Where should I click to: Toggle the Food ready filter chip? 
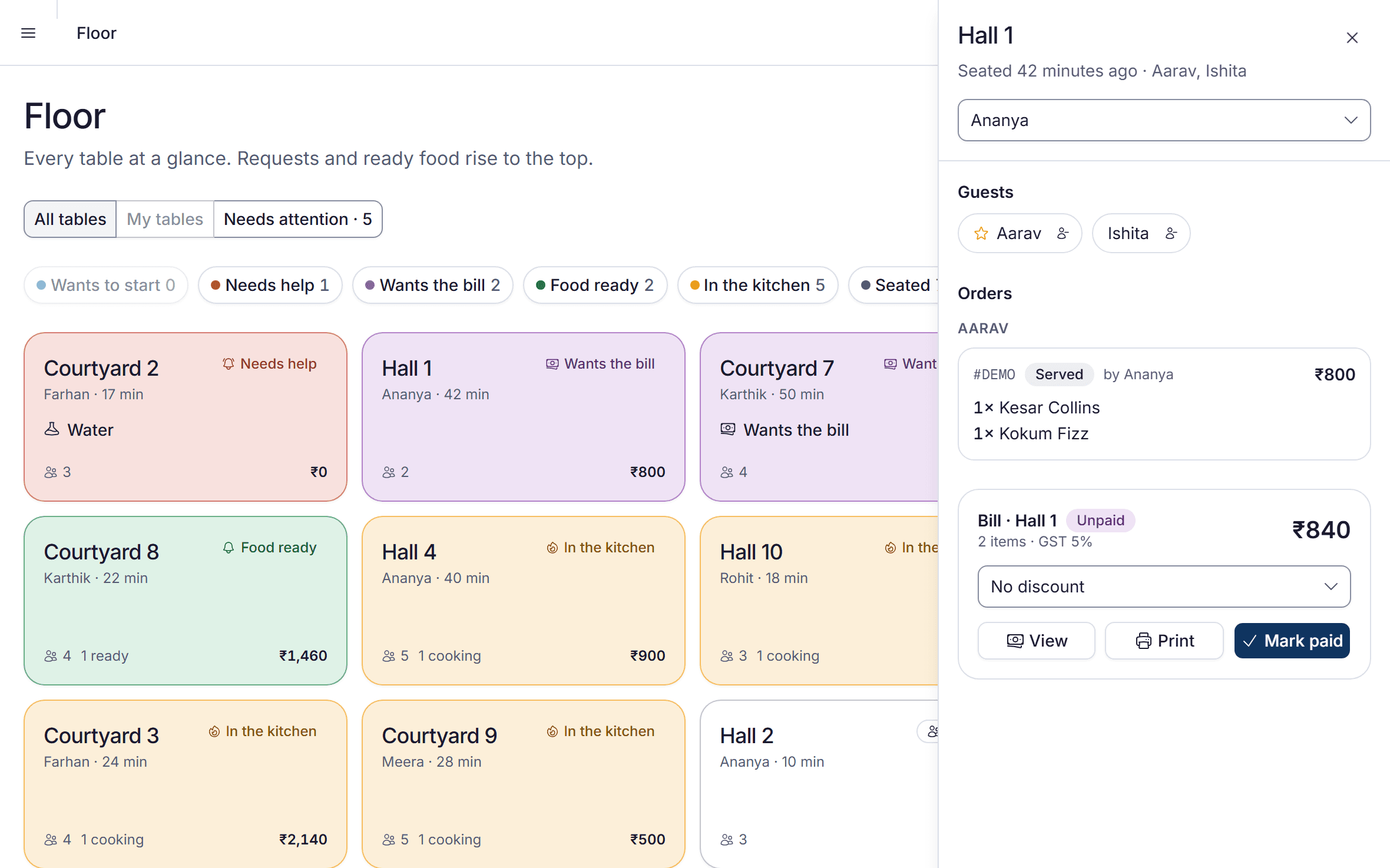click(595, 285)
